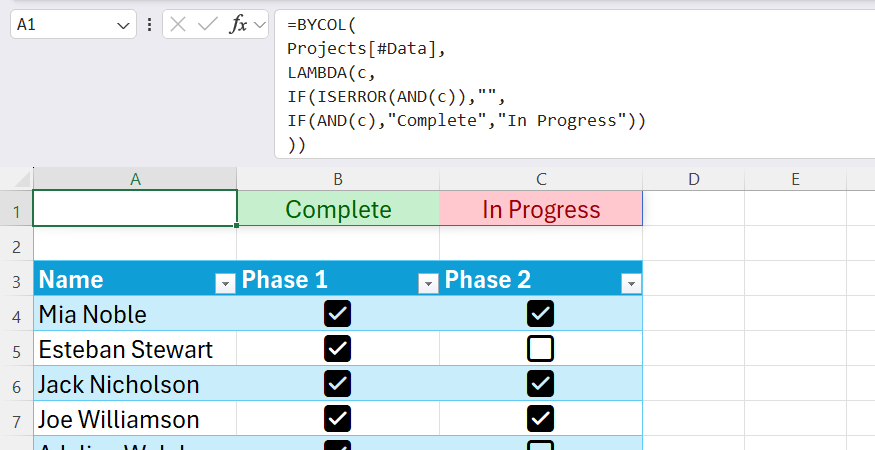The width and height of the screenshot is (875, 450).
Task: Select column B header
Action: [x=338, y=179]
